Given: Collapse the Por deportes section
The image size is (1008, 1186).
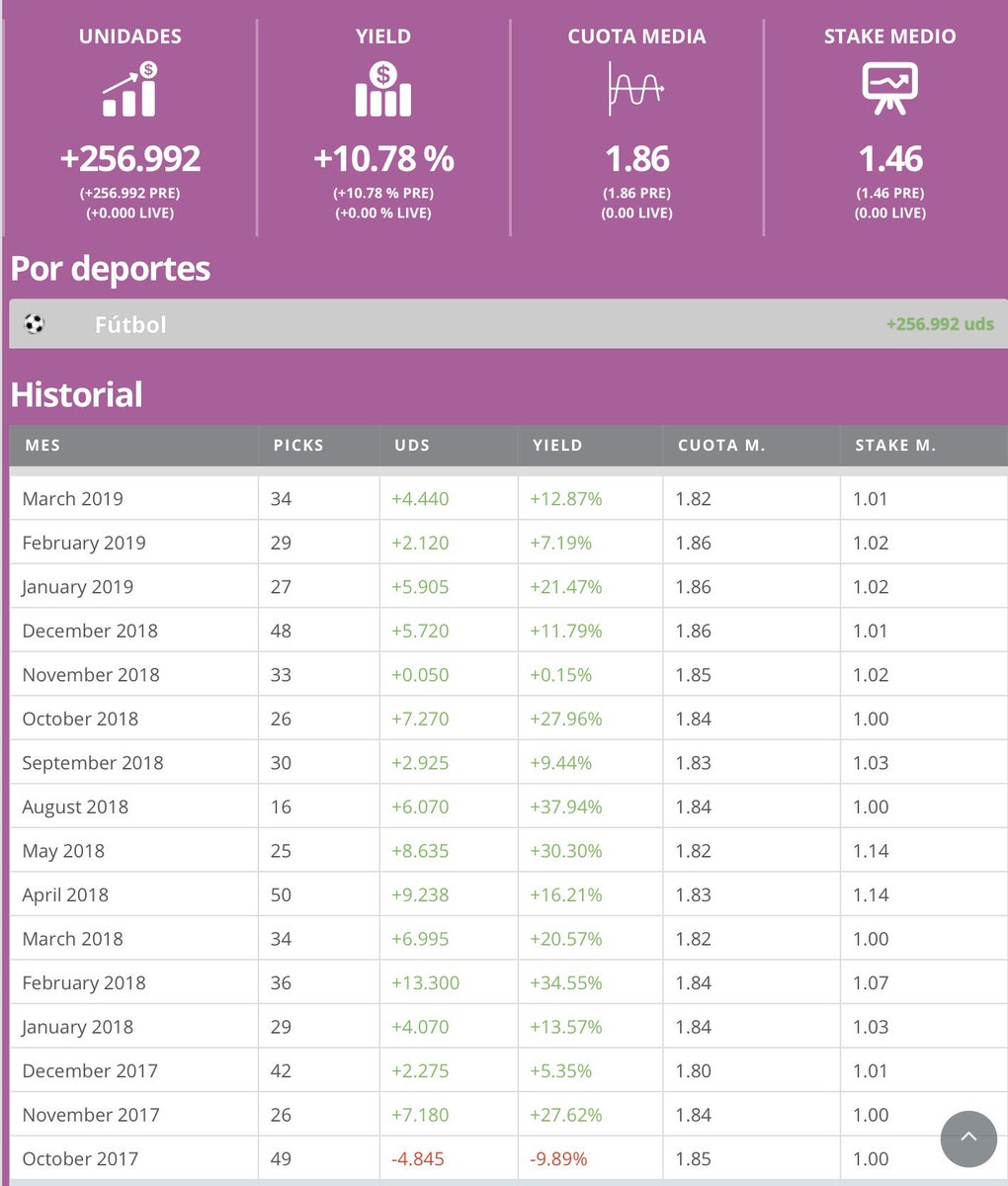Looking at the screenshot, I should [110, 268].
